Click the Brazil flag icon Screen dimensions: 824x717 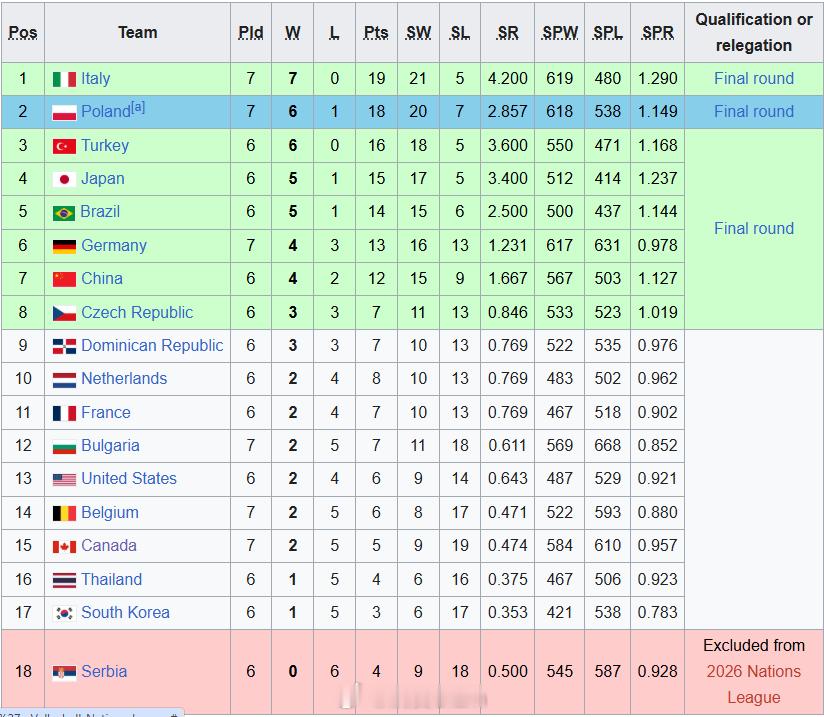coord(64,212)
